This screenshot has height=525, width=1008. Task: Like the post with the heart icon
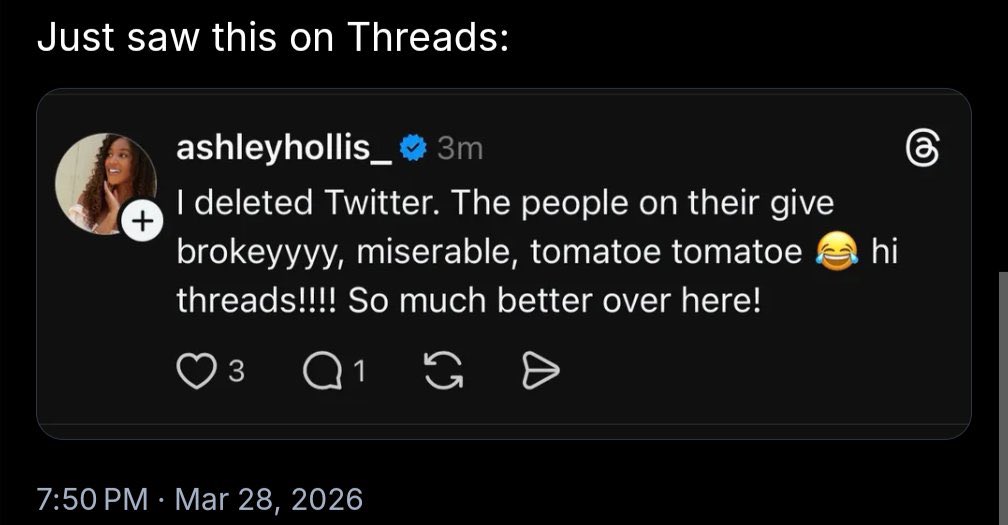191,372
